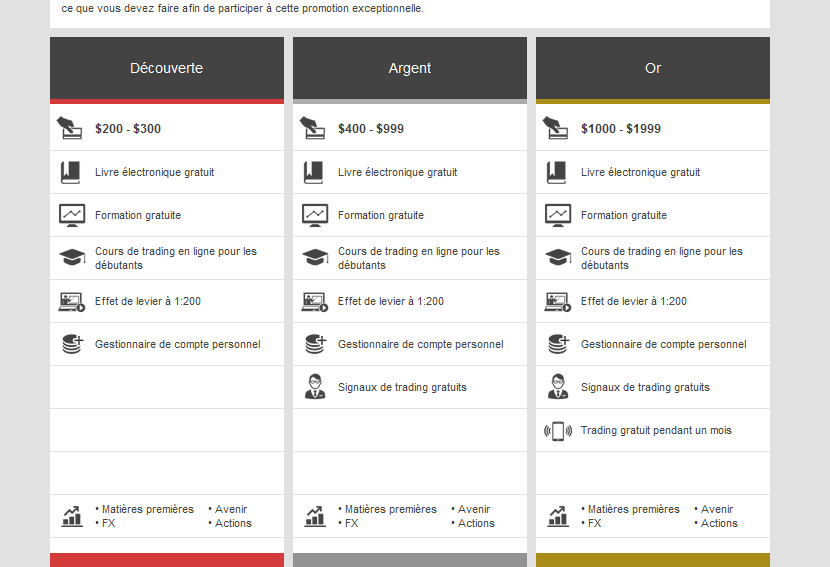The image size is (830, 567).
Task: Click 'Avenir' in Or column
Action: point(717,509)
